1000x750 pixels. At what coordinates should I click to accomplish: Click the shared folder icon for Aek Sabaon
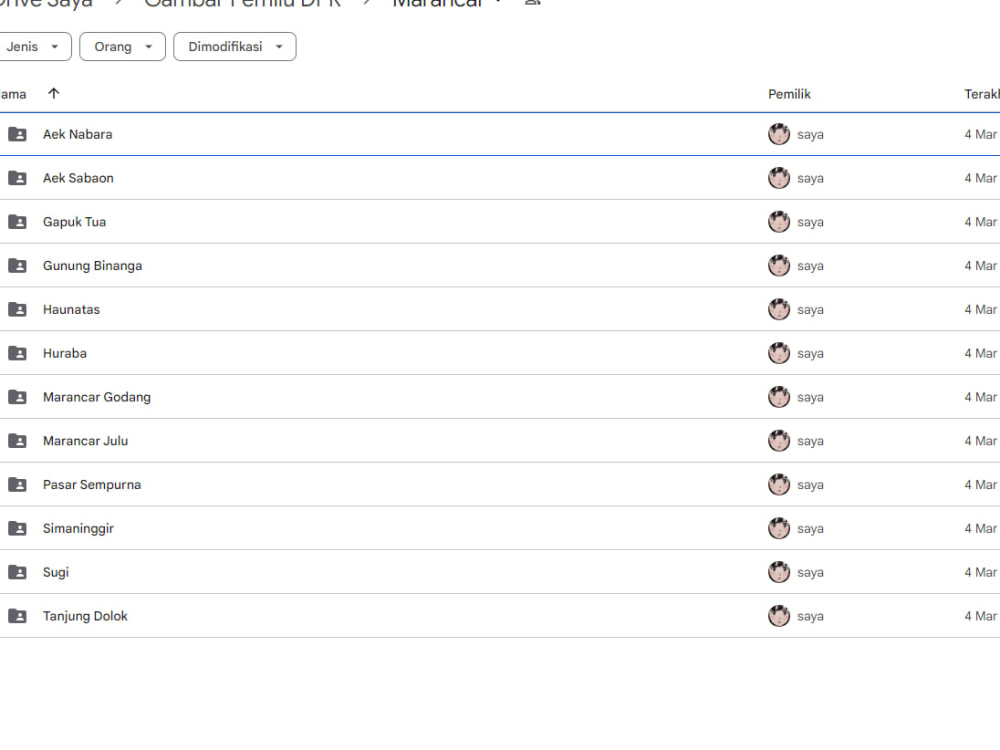click(x=17, y=179)
